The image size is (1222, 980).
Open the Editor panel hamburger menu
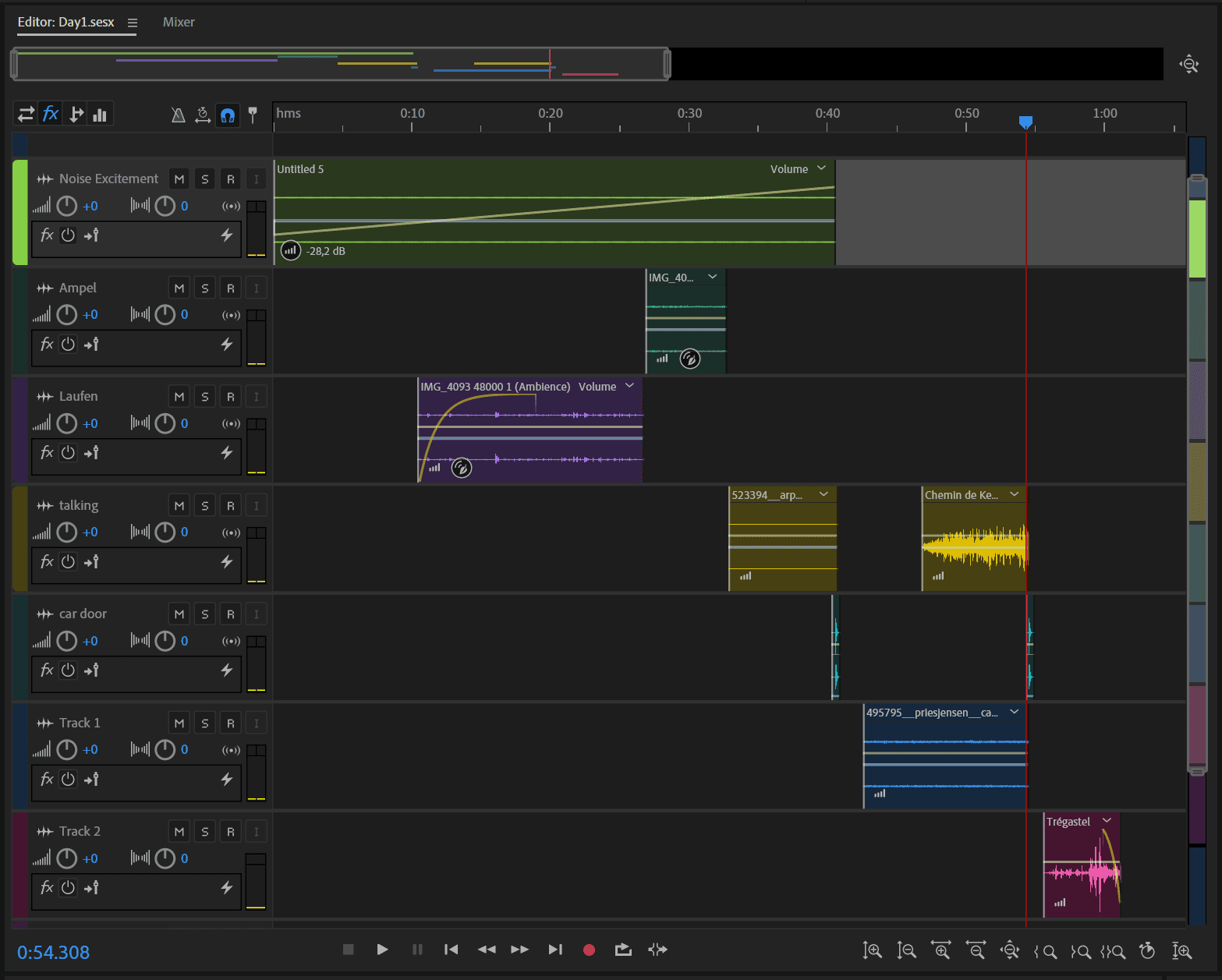coord(133,23)
